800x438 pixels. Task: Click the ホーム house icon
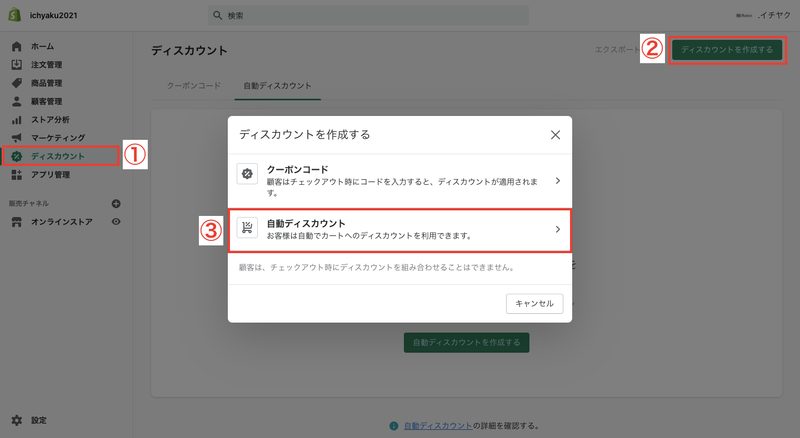click(x=17, y=46)
